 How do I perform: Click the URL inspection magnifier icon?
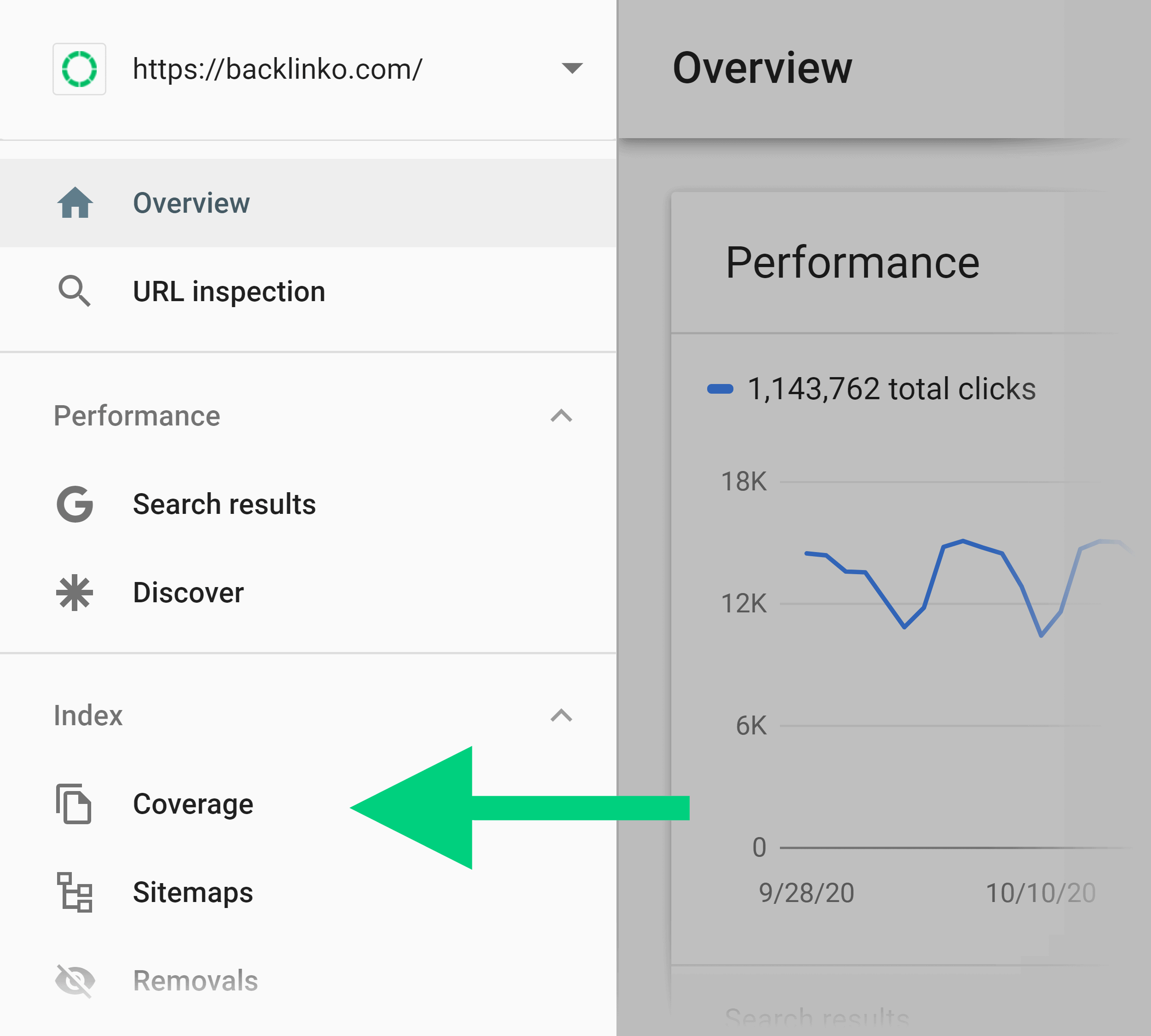[x=75, y=291]
